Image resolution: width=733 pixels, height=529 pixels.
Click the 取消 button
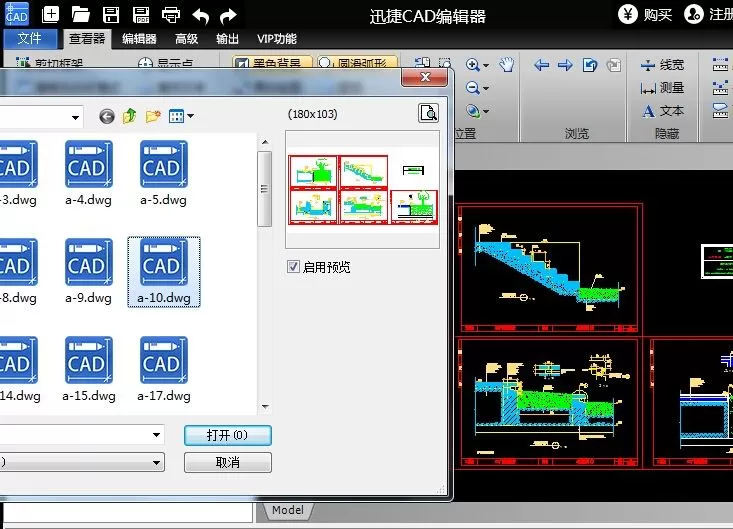[x=228, y=463]
